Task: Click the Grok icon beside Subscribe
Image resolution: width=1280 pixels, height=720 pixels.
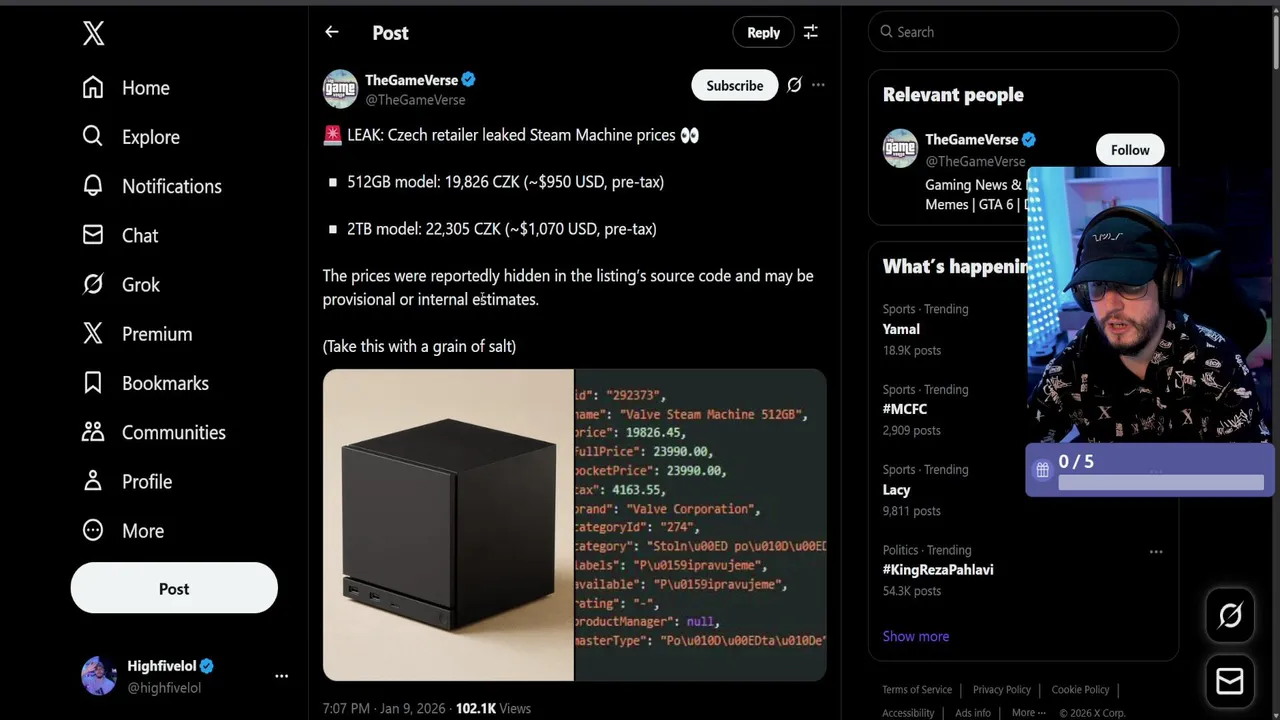Action: [794, 85]
